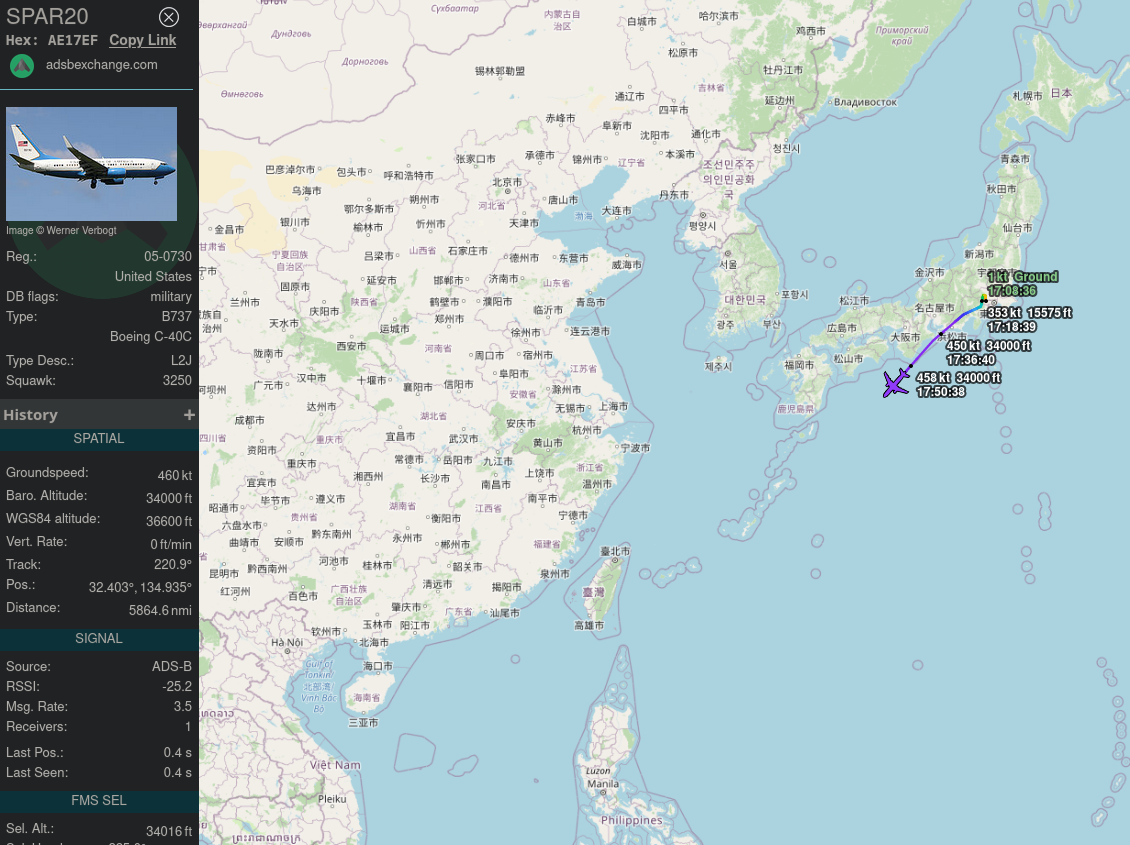Click the WGS84 altitude value 36600 ft

pyautogui.click(x=169, y=522)
